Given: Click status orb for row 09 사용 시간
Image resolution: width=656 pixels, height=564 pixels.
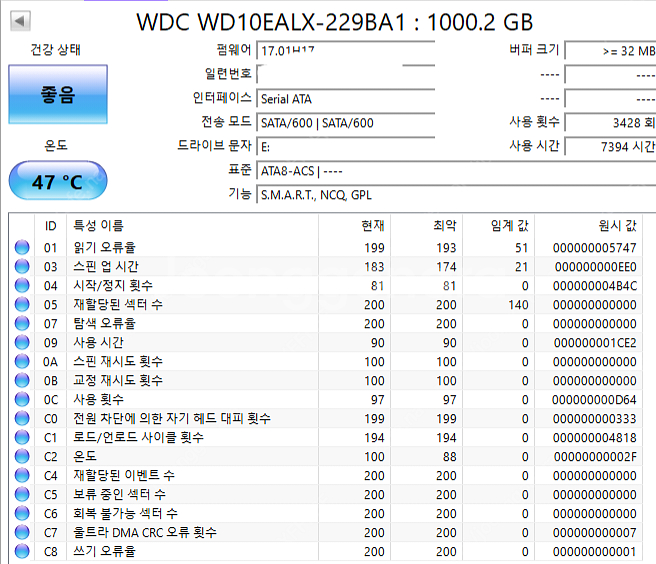Looking at the screenshot, I should pyautogui.click(x=22, y=342).
